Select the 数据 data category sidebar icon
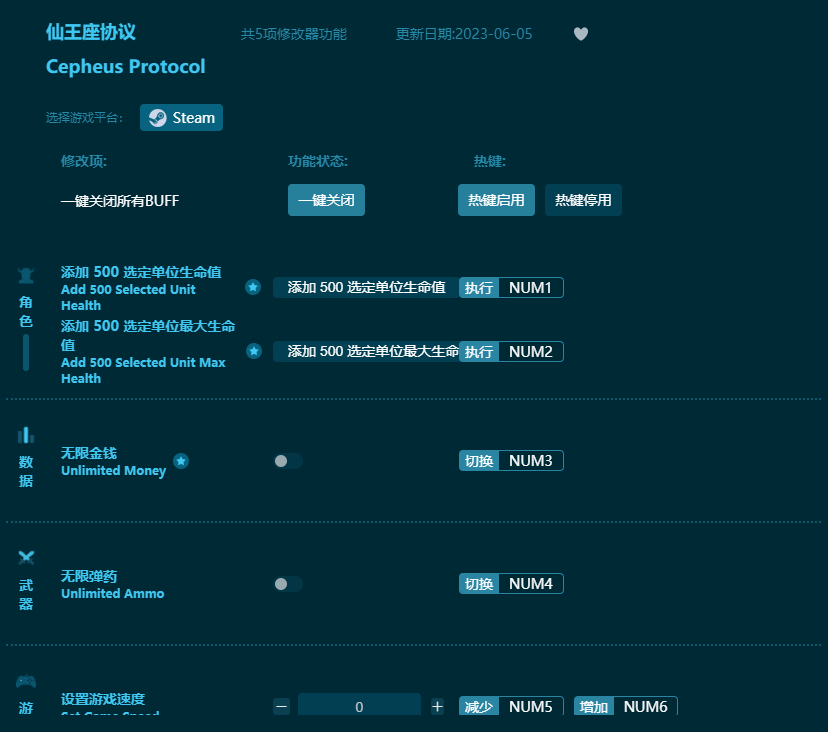This screenshot has height=732, width=828. pos(25,450)
